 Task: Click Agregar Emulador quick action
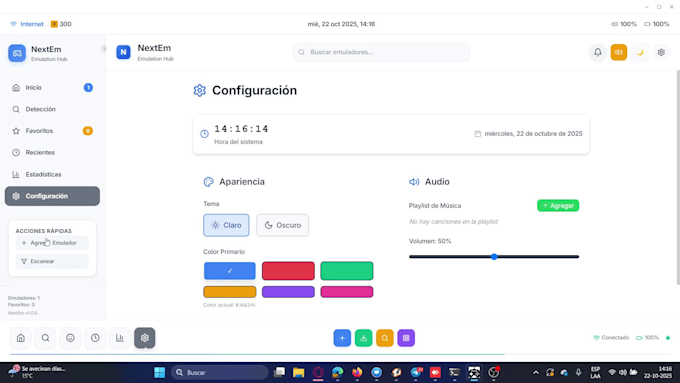pos(52,243)
